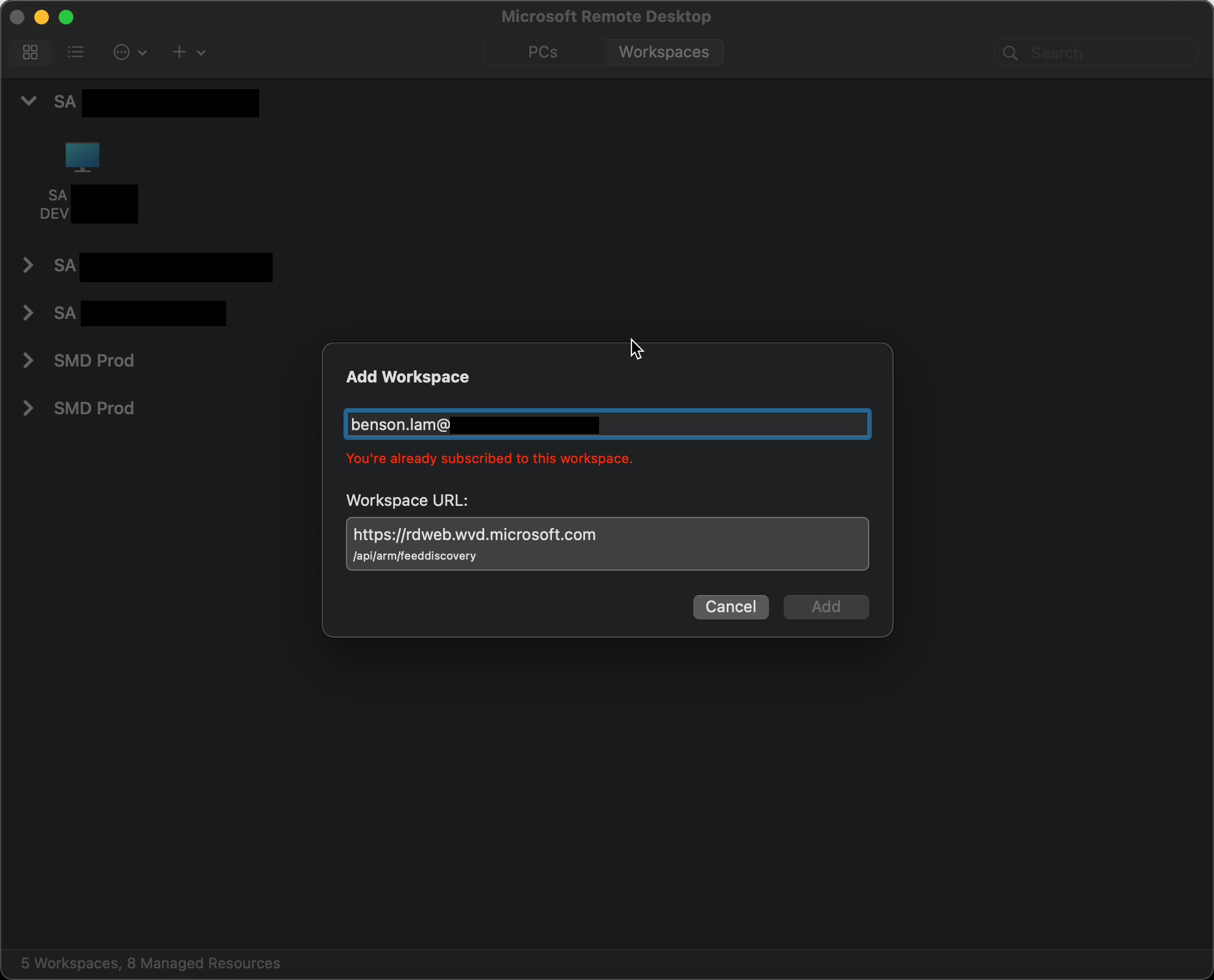
Task: Click the plus add icon
Action: [x=179, y=52]
